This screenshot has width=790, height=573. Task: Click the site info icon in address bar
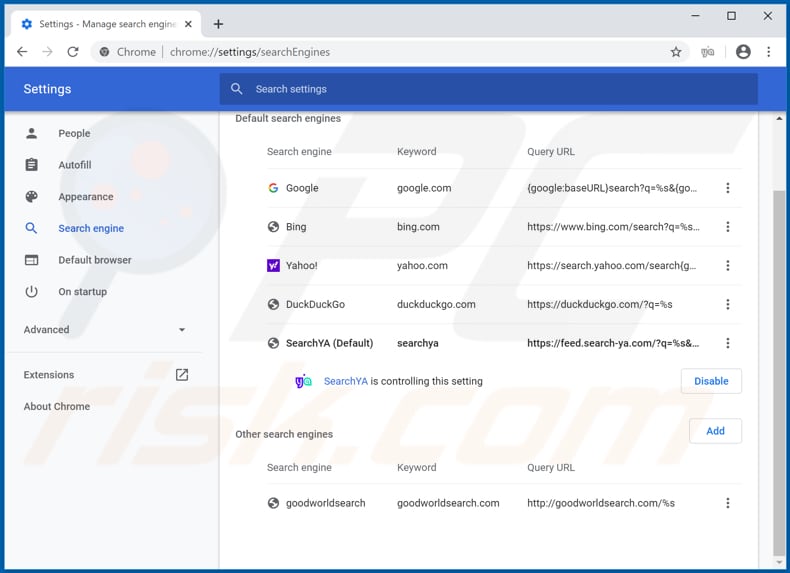pyautogui.click(x=104, y=52)
